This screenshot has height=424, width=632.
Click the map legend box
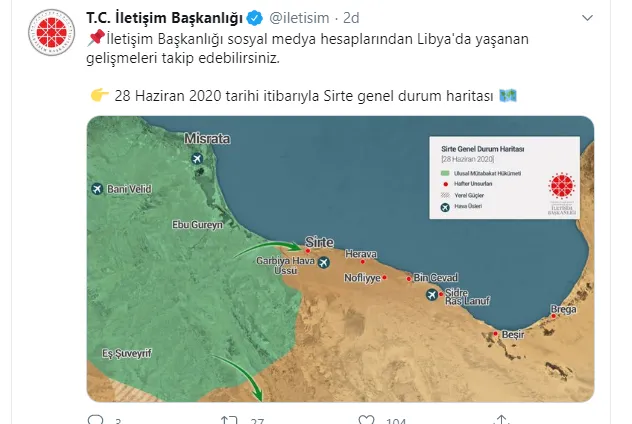click(504, 178)
